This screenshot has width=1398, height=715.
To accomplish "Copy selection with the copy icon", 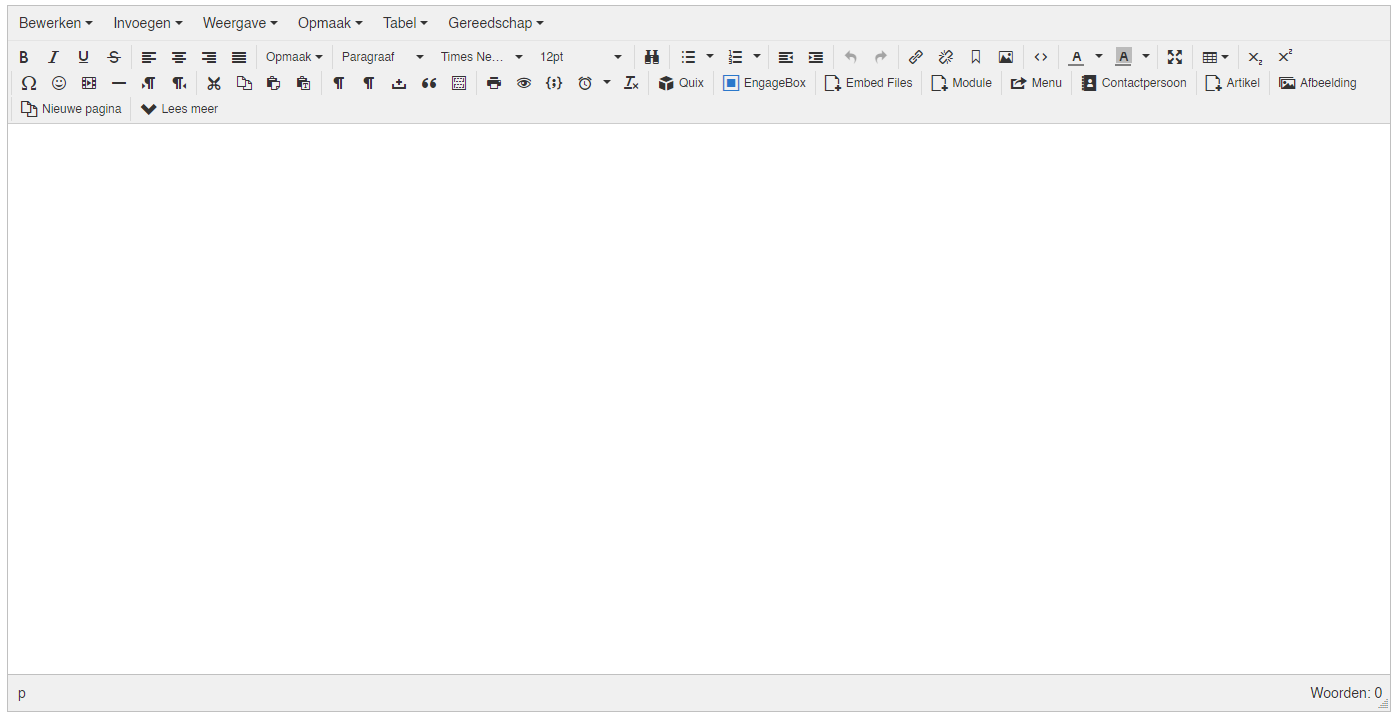I will click(244, 83).
